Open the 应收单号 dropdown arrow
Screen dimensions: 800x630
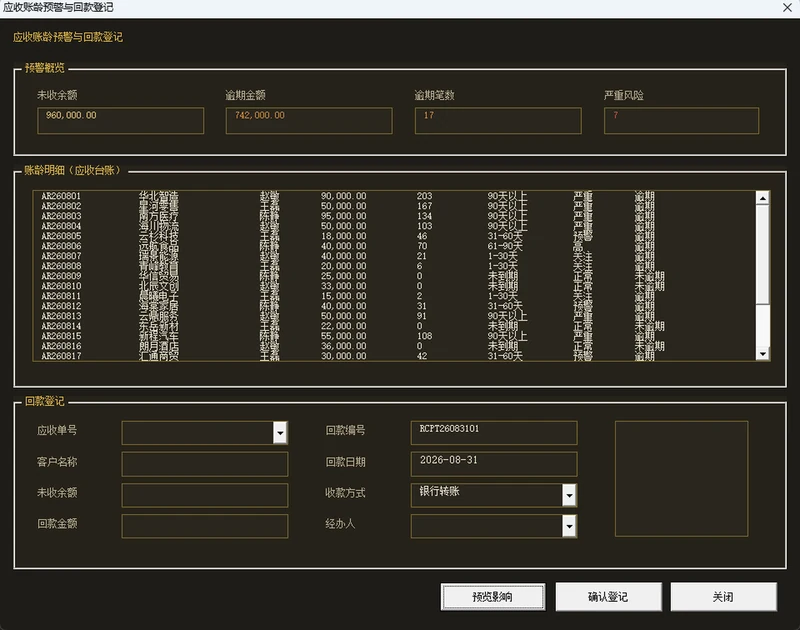[280, 433]
